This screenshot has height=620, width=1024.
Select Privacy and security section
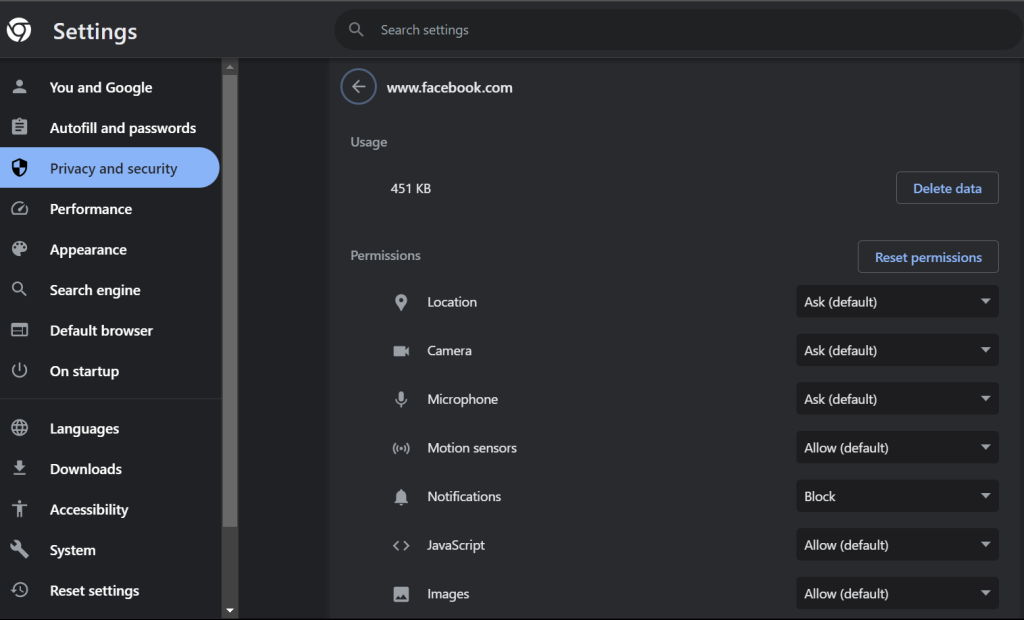110,168
